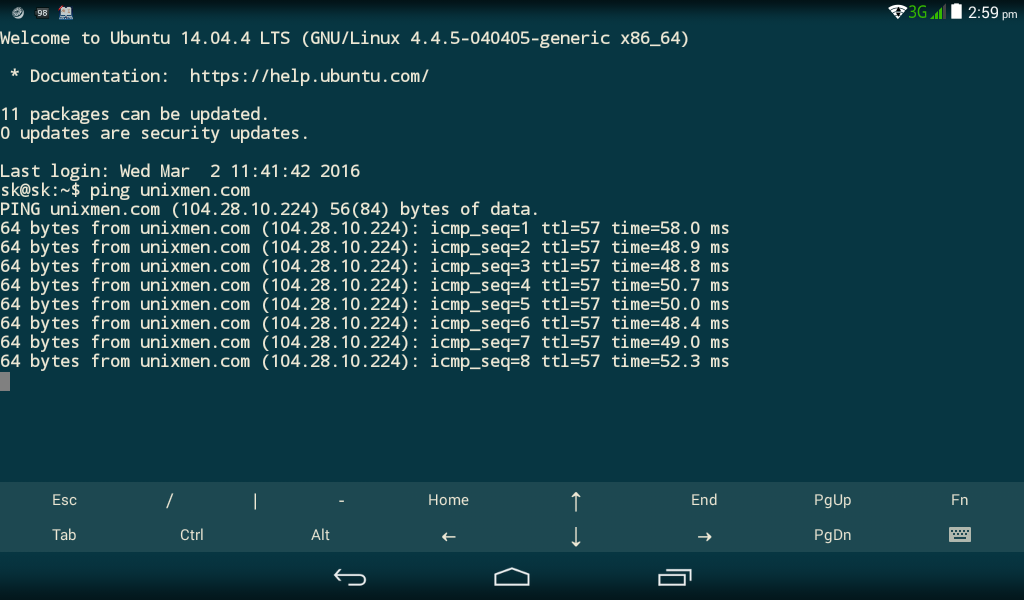Tap the right arrow key
This screenshot has width=1024, height=600.
(704, 537)
